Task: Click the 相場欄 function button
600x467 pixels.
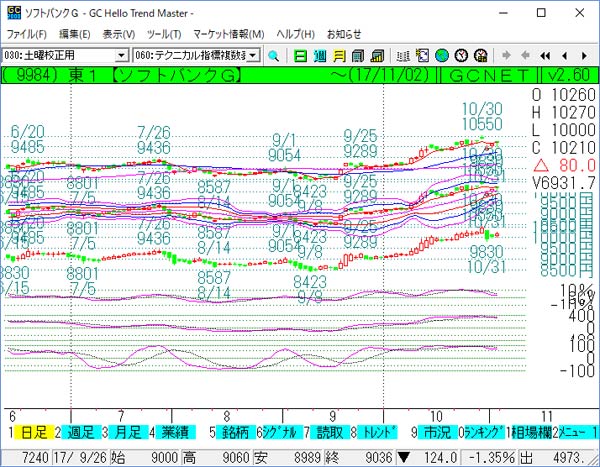Action: tap(531, 432)
